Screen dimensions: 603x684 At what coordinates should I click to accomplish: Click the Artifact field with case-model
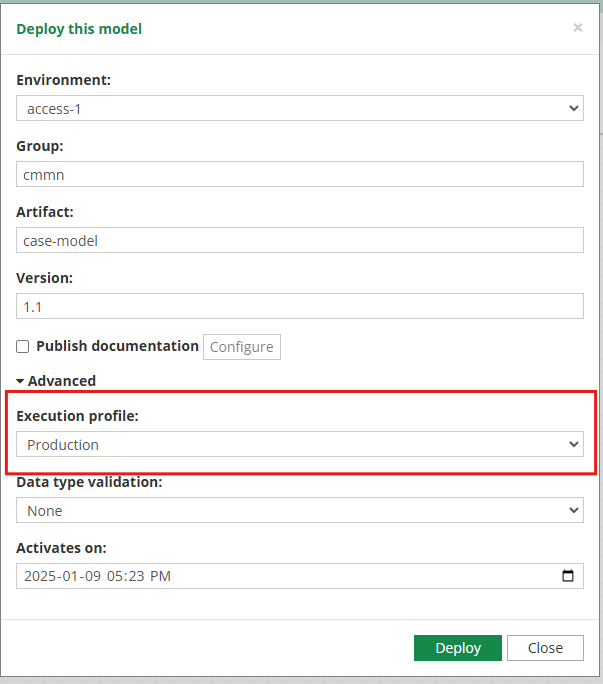pos(300,240)
